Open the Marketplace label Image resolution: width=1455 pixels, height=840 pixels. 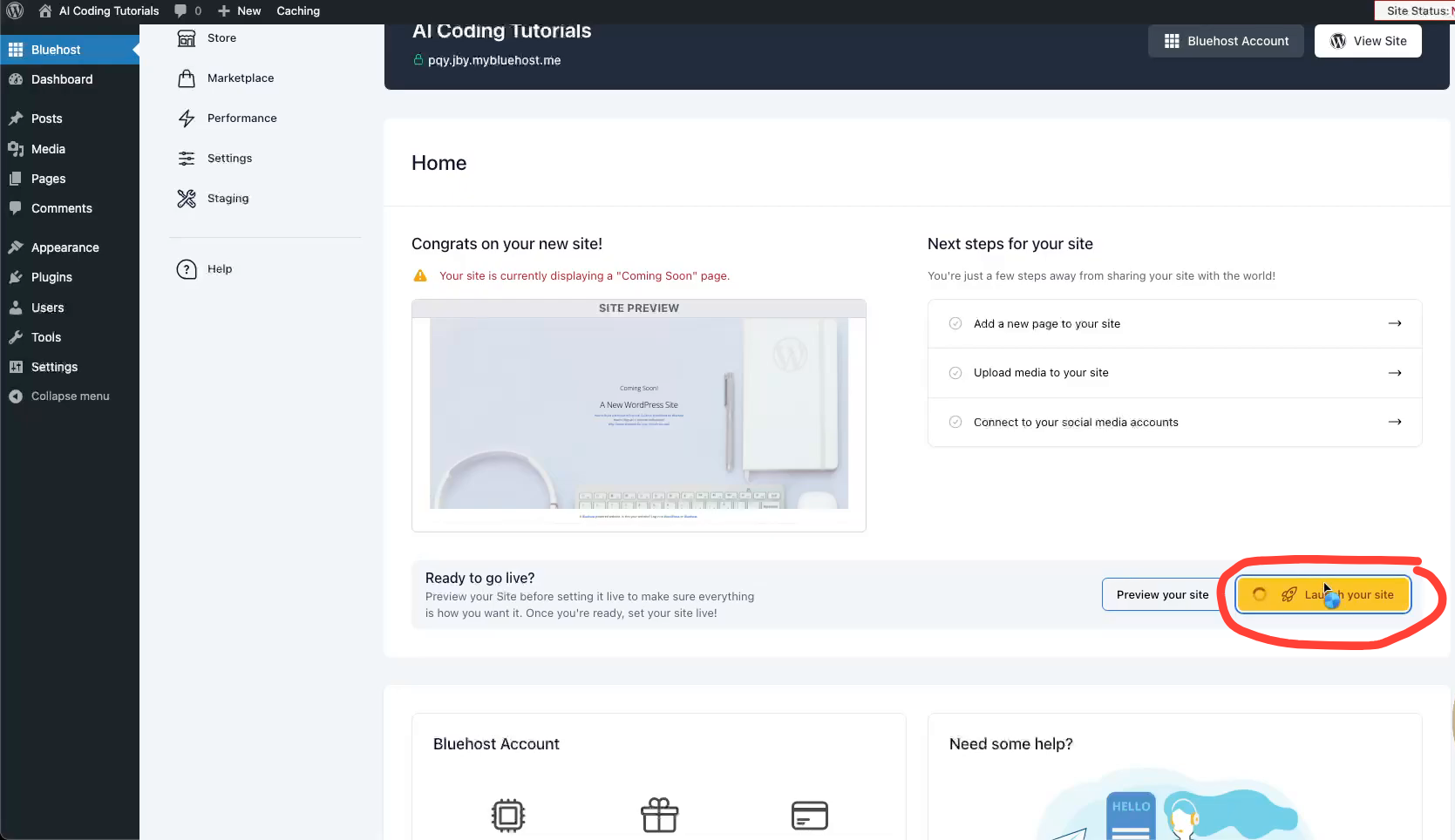point(241,78)
